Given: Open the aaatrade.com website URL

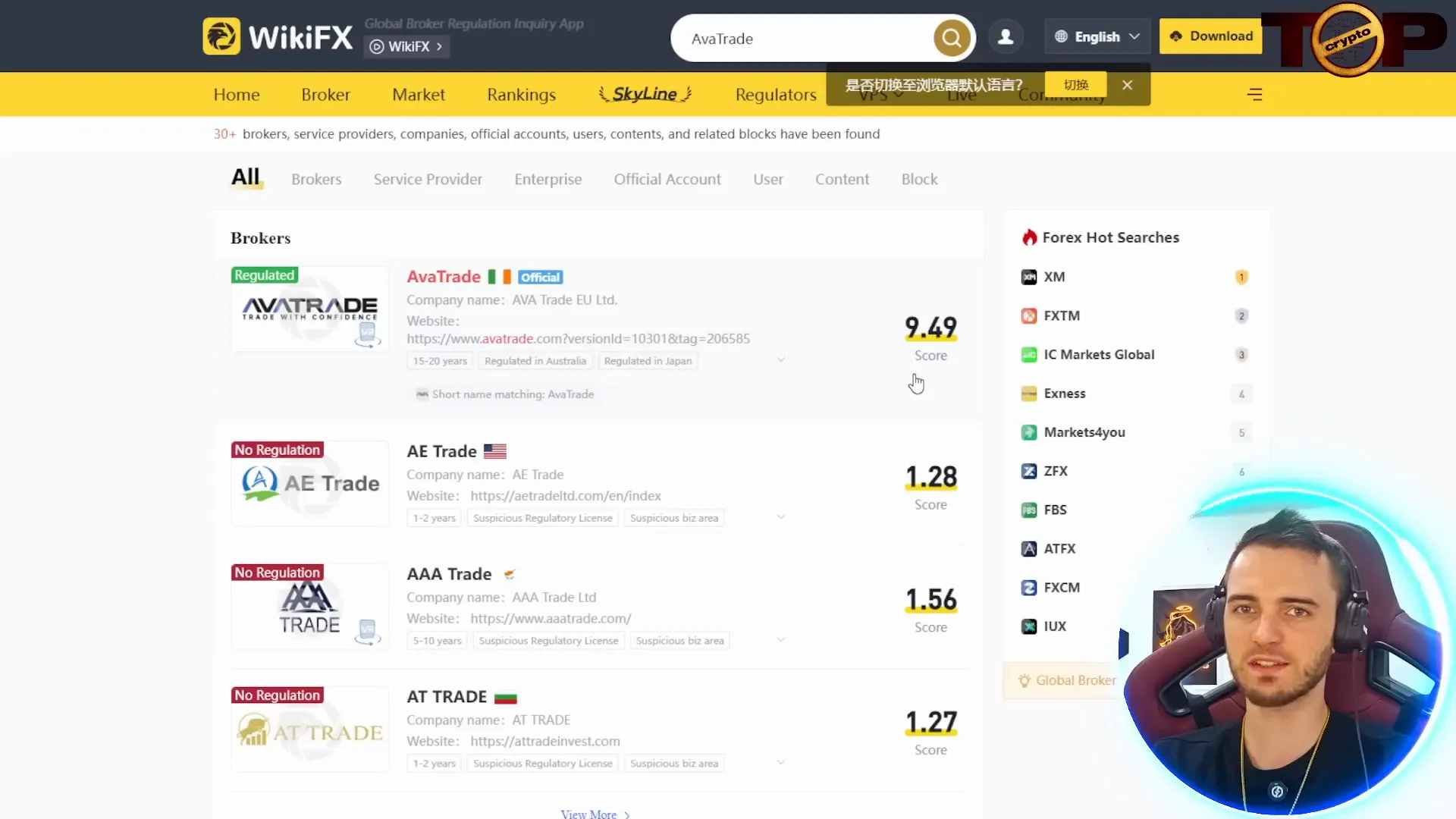Looking at the screenshot, I should tap(551, 619).
